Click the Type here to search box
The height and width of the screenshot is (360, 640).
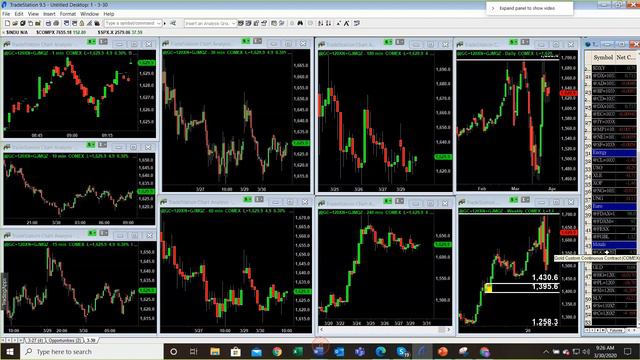coord(92,351)
